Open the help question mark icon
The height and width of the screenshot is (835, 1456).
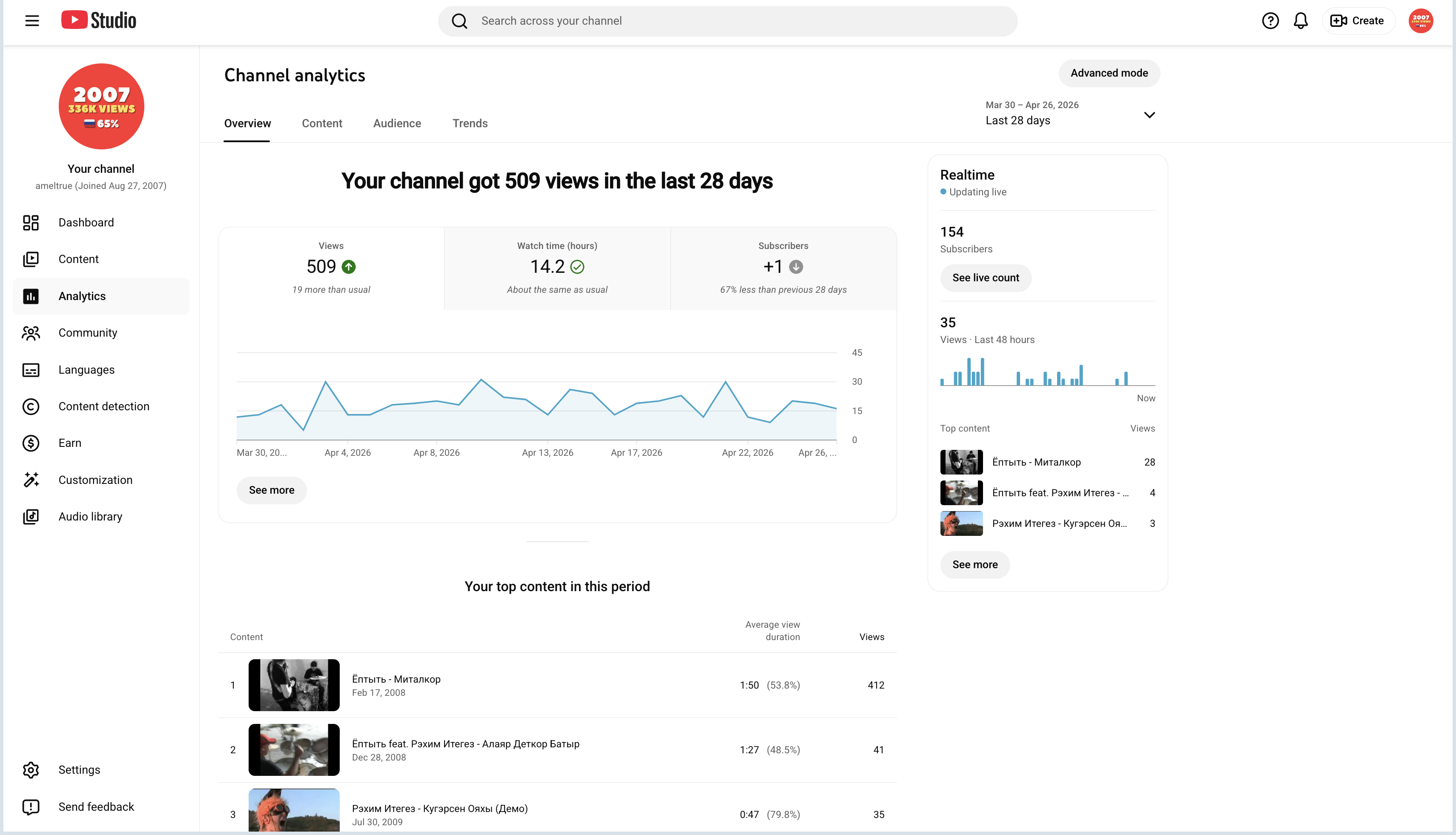pos(1270,21)
